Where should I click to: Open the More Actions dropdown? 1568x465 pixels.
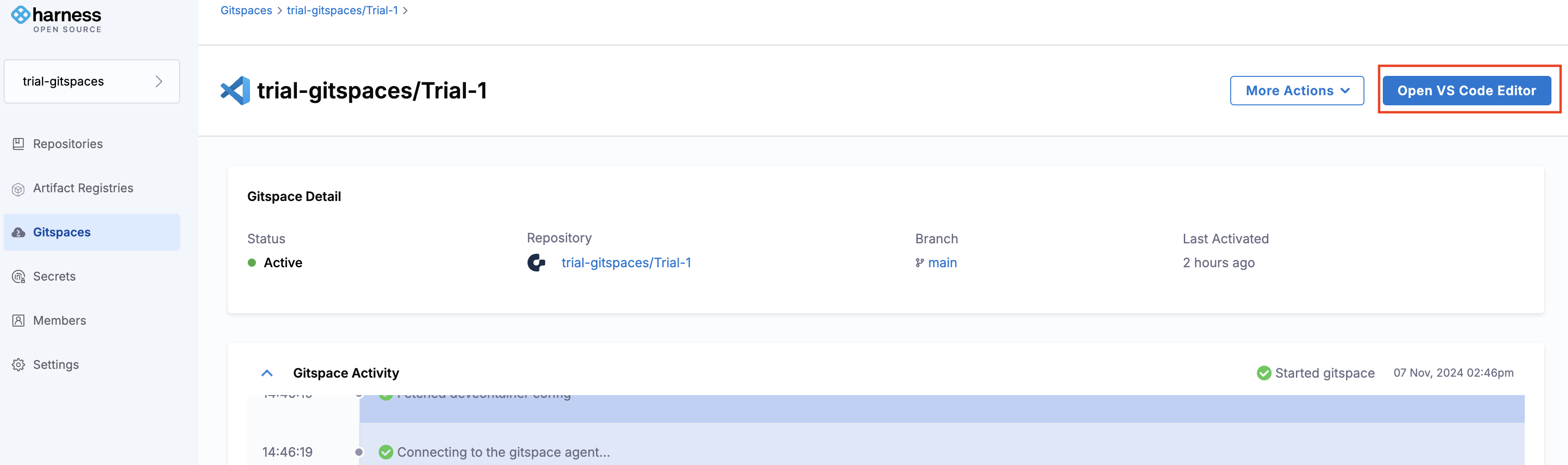coord(1296,91)
